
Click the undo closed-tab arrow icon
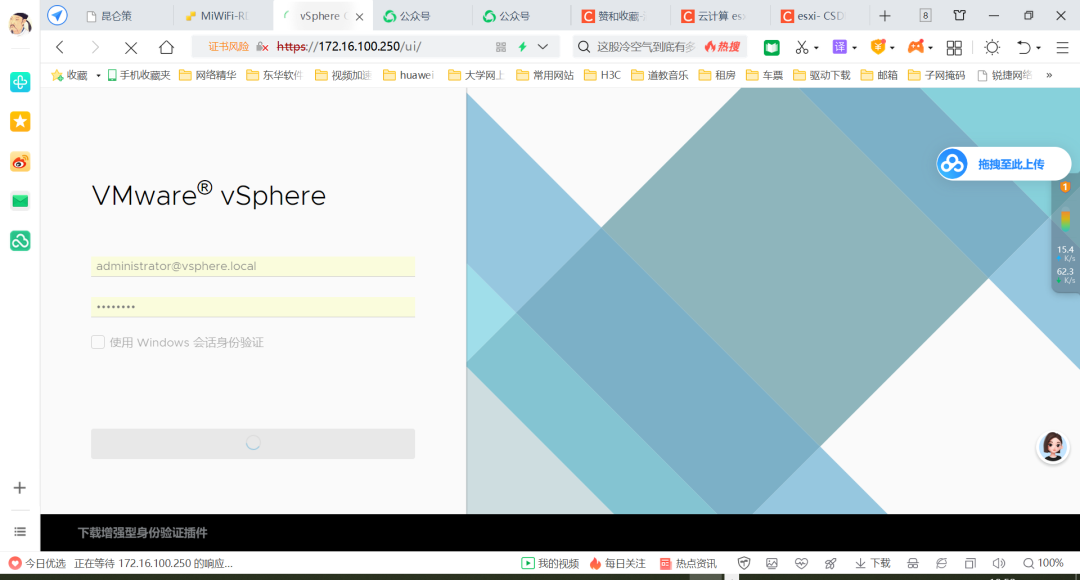(1024, 47)
